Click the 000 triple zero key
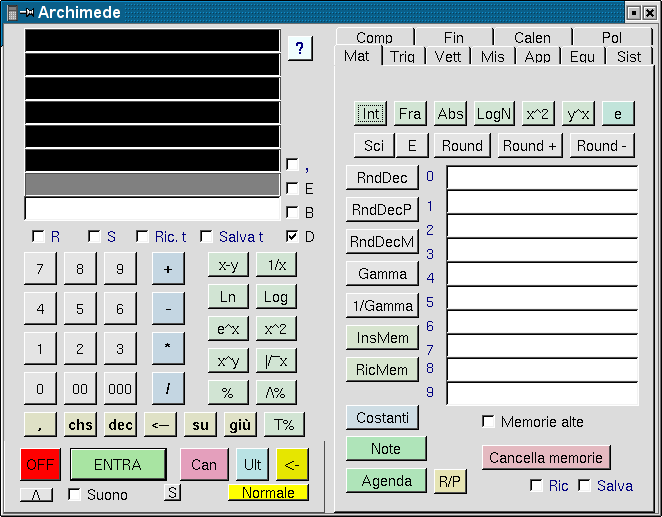The width and height of the screenshot is (662, 517). click(x=120, y=388)
